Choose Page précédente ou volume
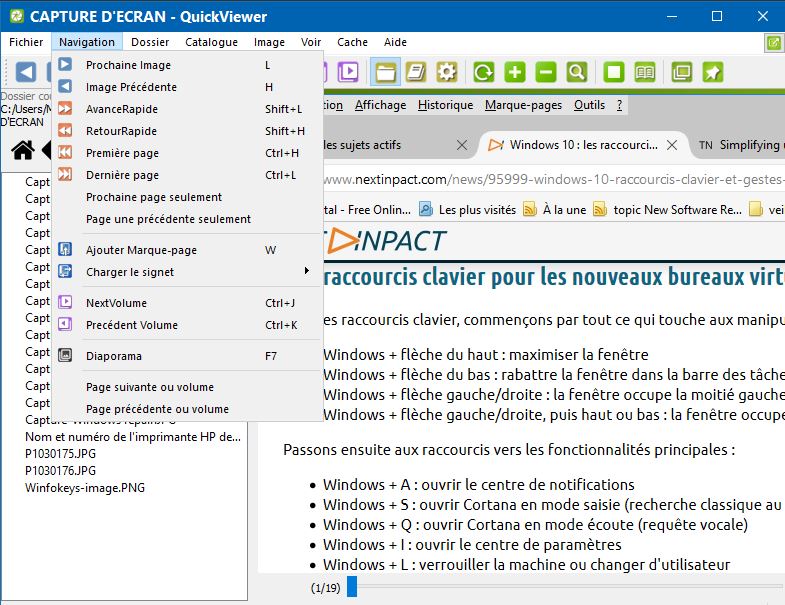Screen dimensions: 785x605 point(188,409)
